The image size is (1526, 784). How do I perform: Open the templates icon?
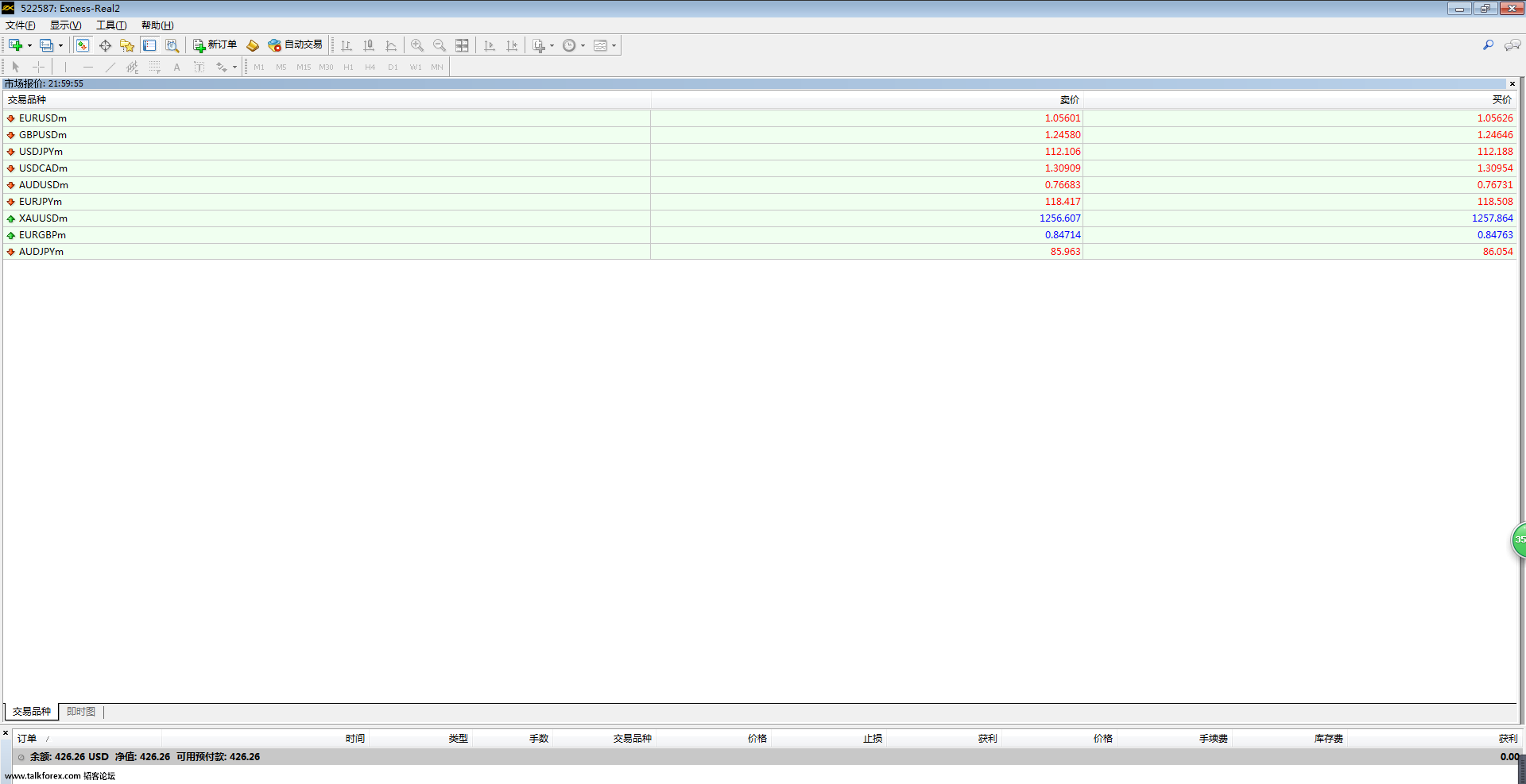click(600, 45)
